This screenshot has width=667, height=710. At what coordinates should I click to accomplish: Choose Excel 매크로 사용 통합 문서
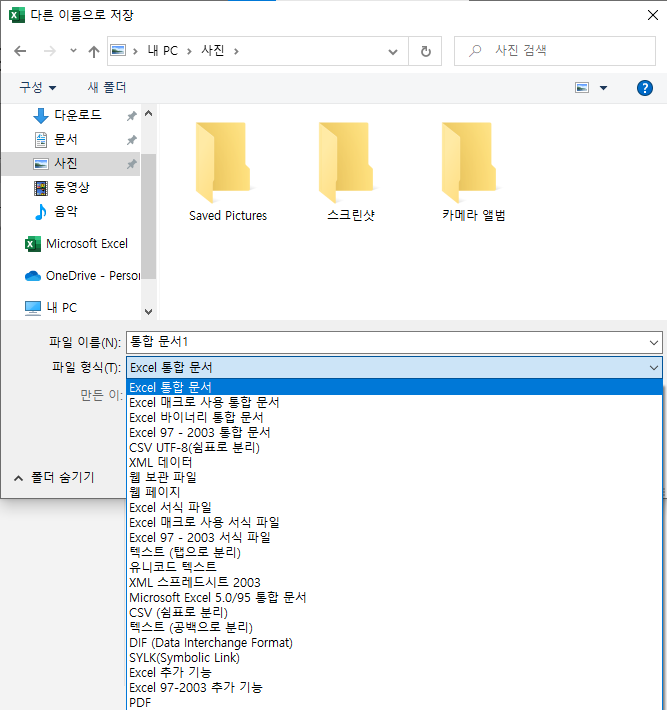[394, 403]
